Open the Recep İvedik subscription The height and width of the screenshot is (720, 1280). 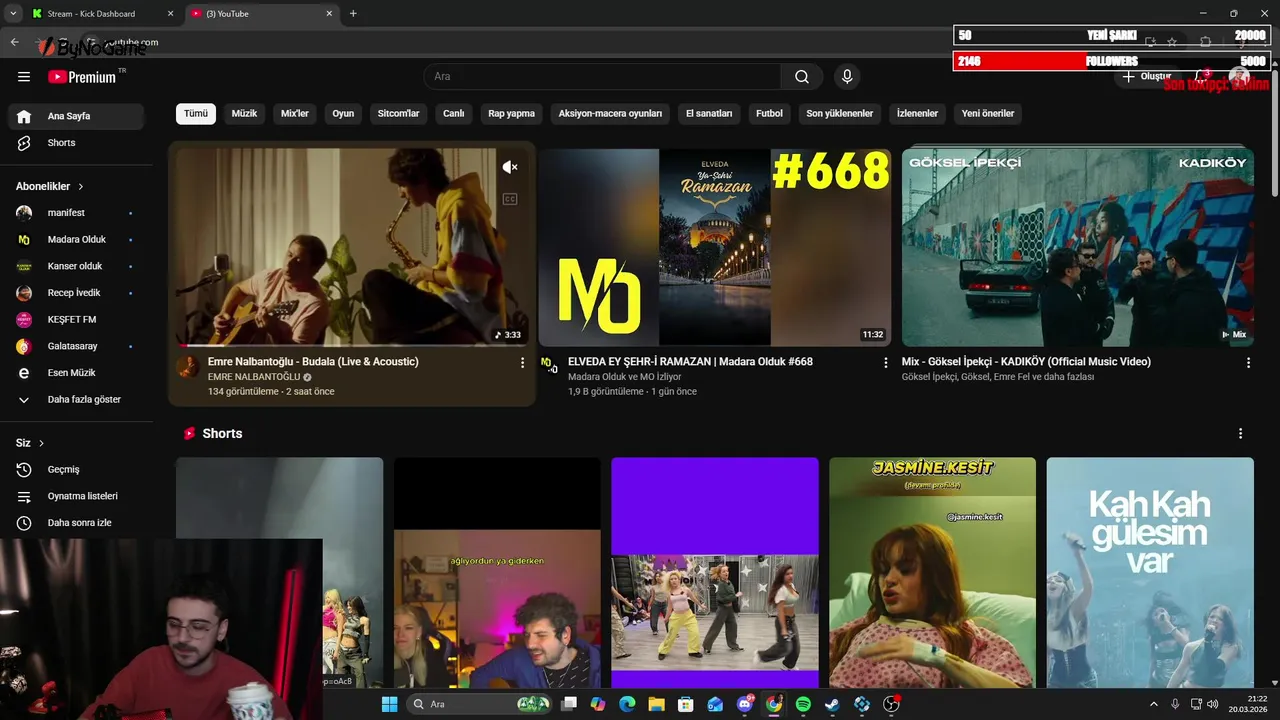click(76, 293)
